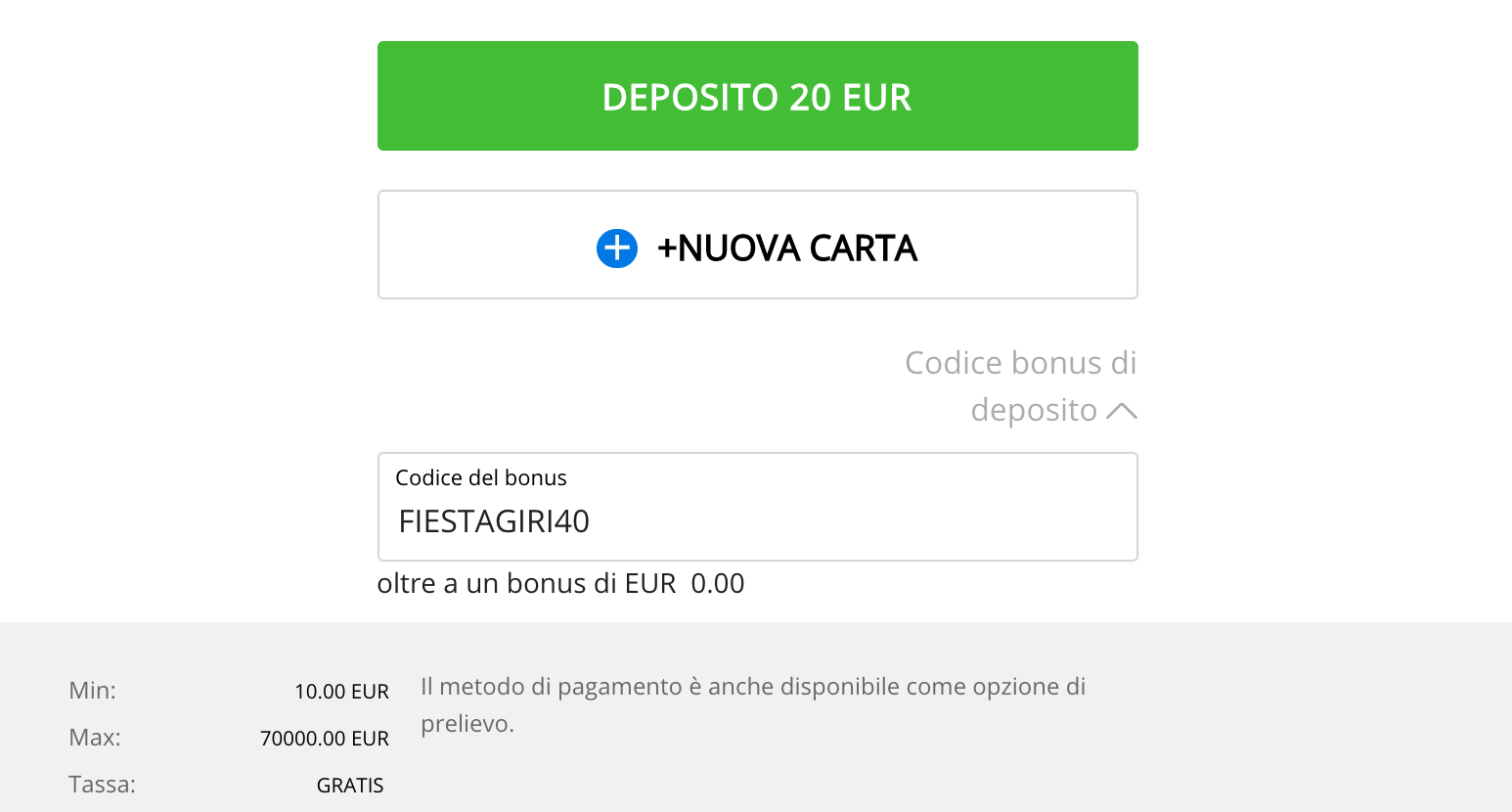This screenshot has width=1512, height=812.
Task: Click the 'Codice bonus di' link text
Action: click(1021, 363)
